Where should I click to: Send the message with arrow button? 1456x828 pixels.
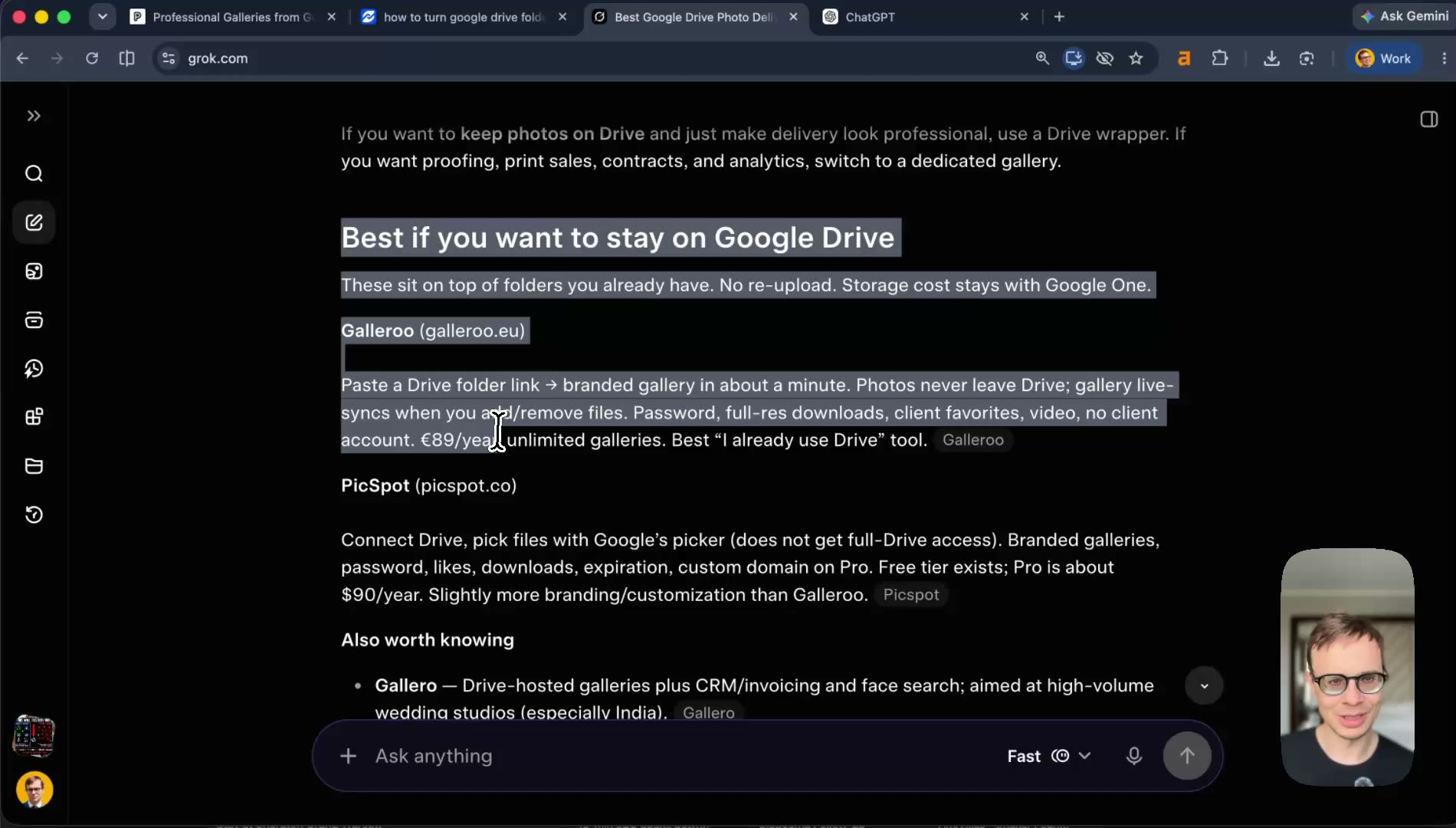coord(1187,756)
